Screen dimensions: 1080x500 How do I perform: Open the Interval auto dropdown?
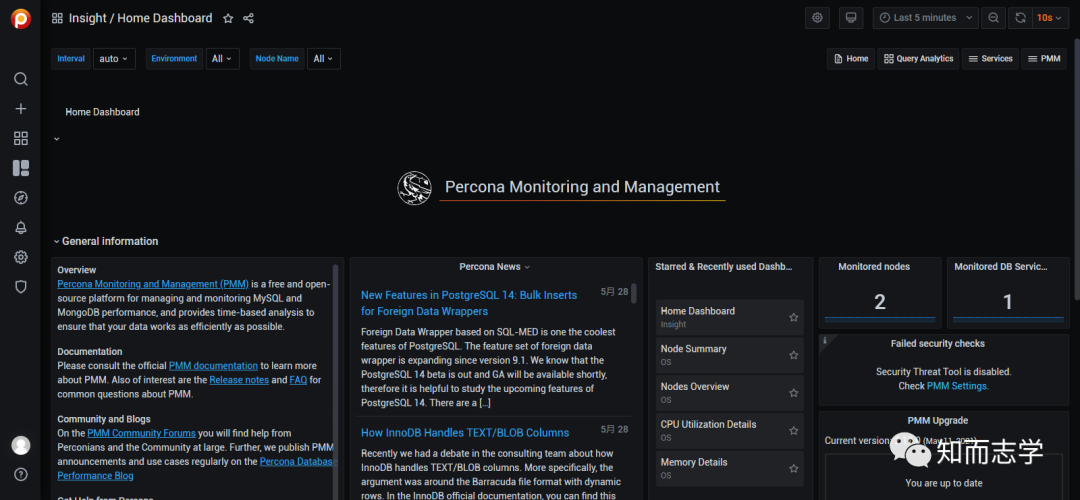pos(114,59)
